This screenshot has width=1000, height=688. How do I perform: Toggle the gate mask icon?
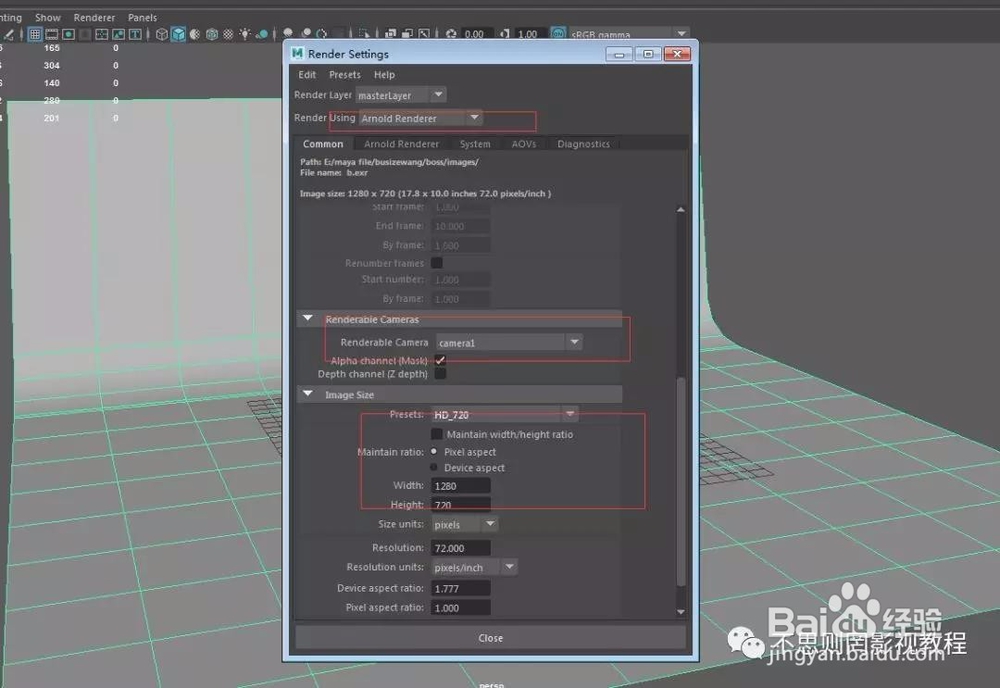click(x=85, y=34)
